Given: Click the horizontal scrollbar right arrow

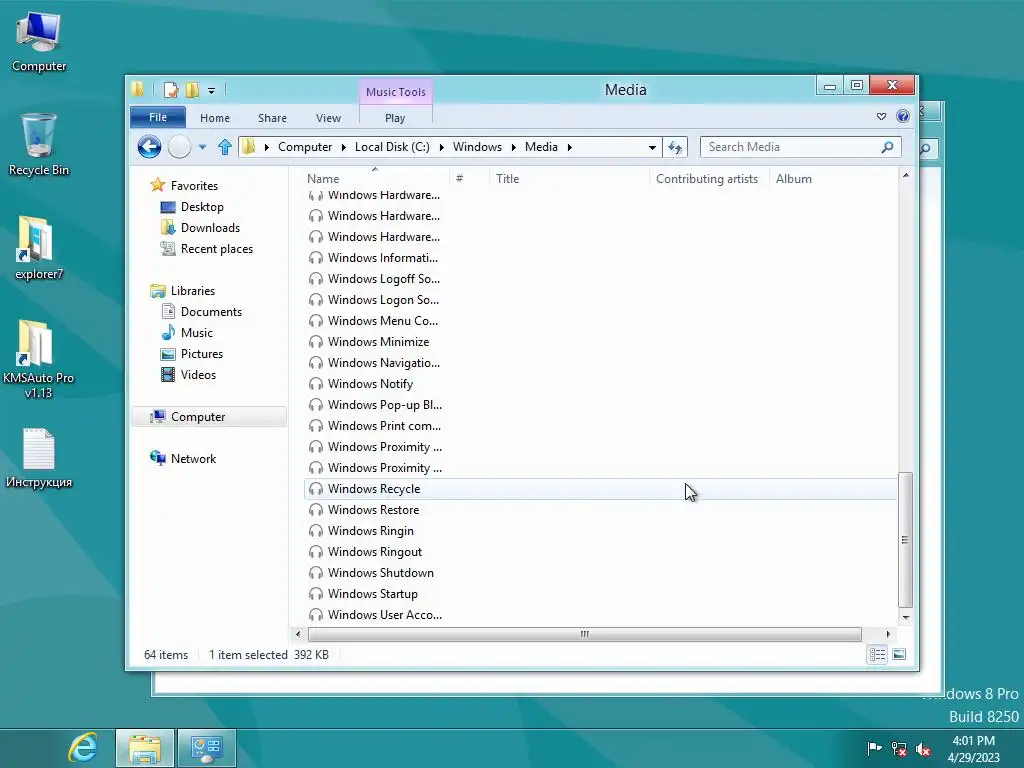Looking at the screenshot, I should coord(888,634).
